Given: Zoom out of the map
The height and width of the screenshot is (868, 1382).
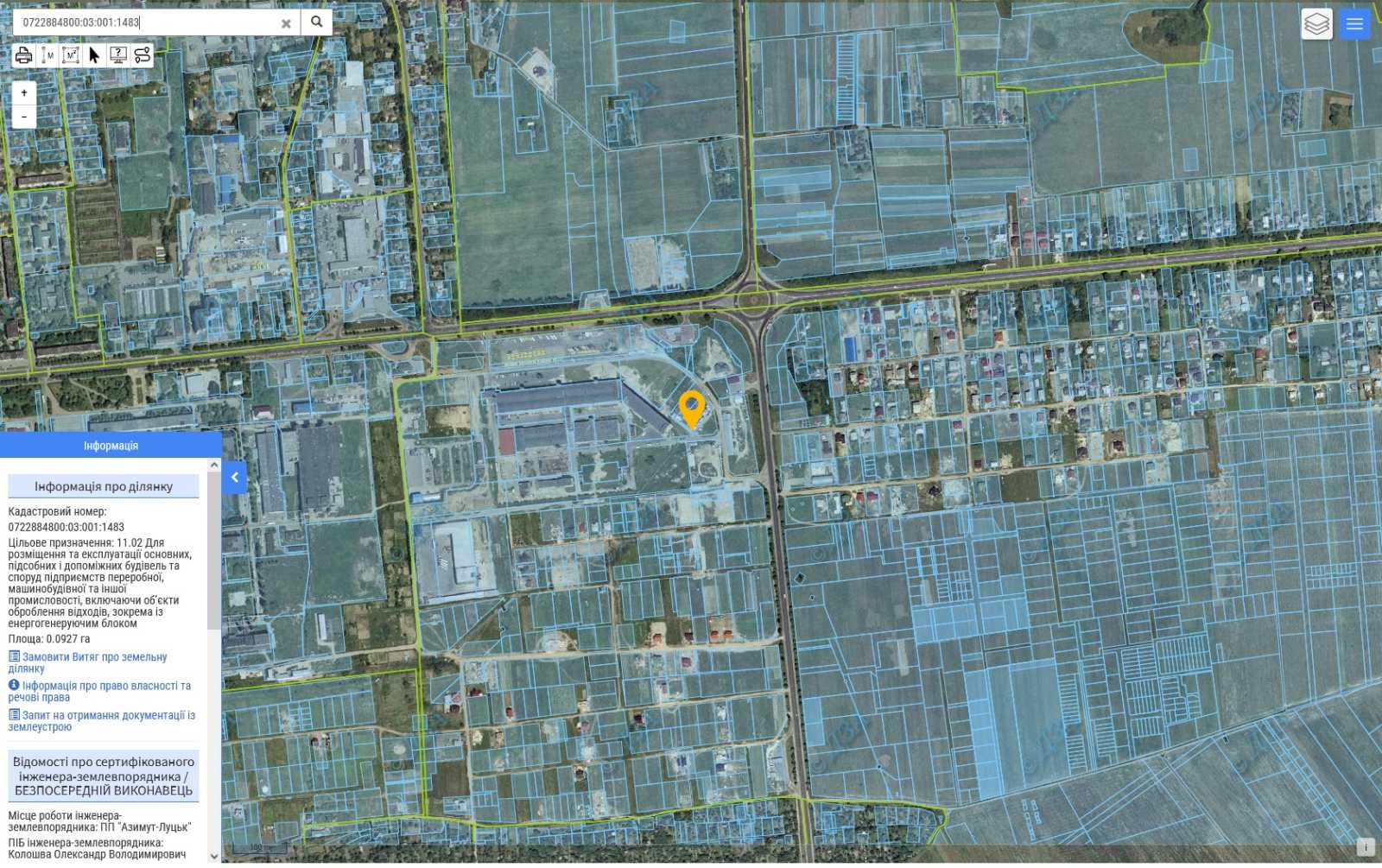Looking at the screenshot, I should [24, 117].
